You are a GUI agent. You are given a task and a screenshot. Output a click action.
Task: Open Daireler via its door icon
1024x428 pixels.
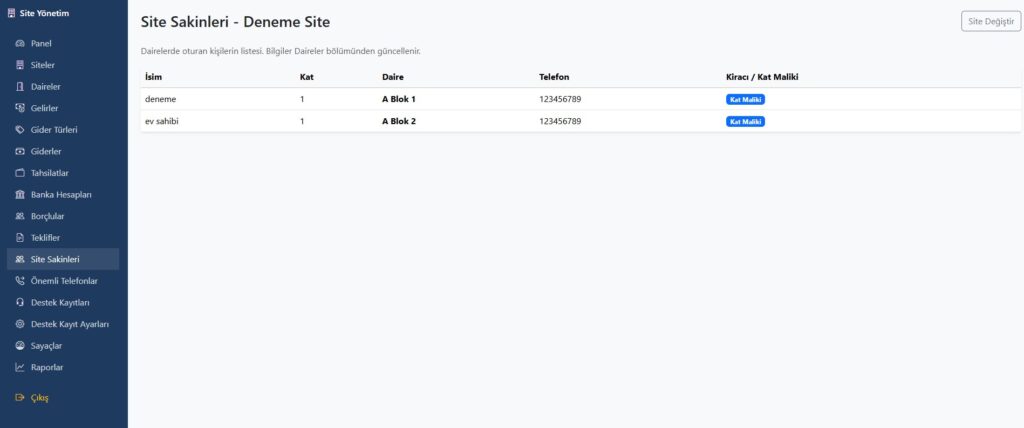[20, 87]
